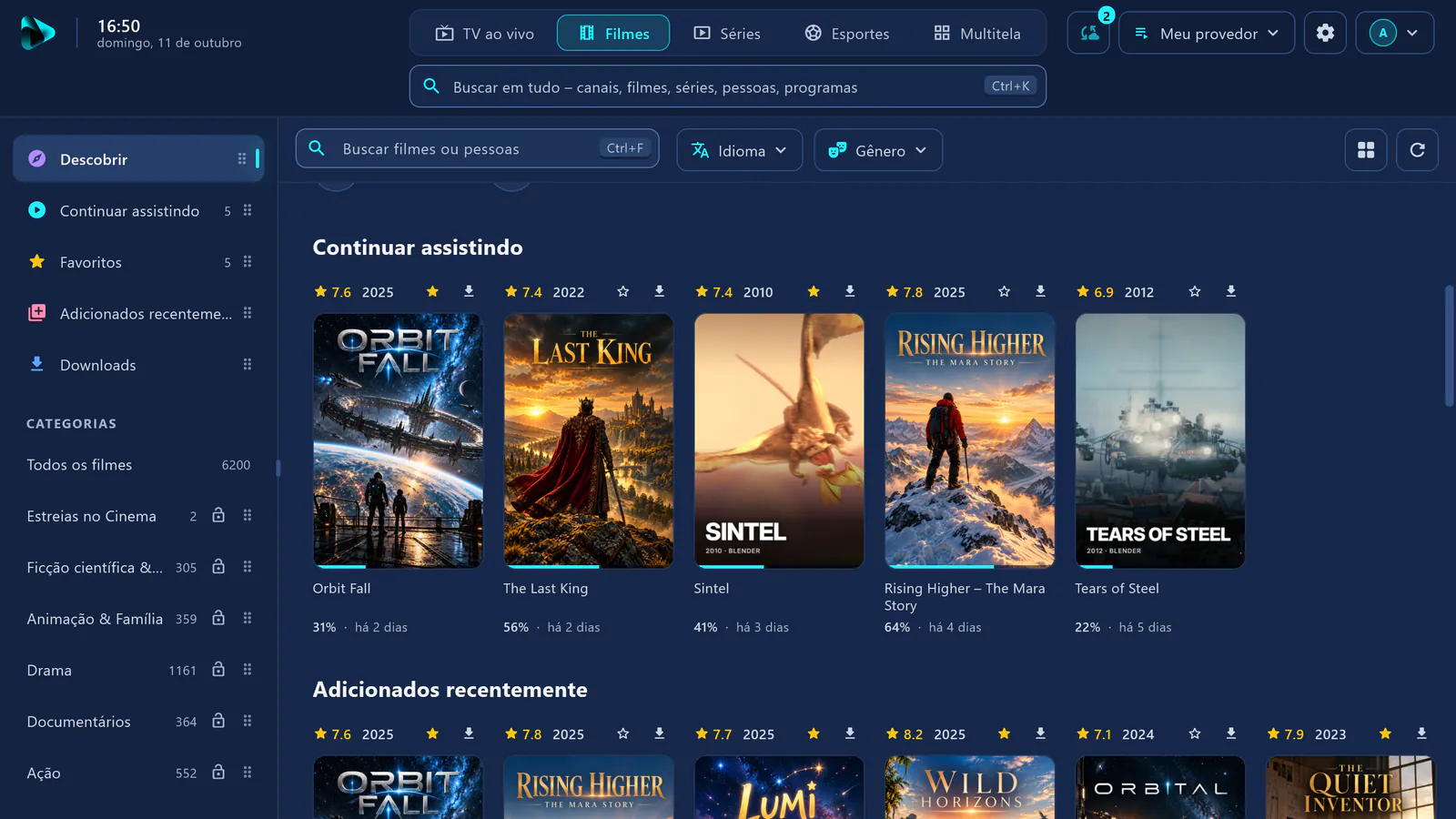This screenshot has height=819, width=1456.
Task: Open the sync notifications icon with badge 2
Action: click(1088, 33)
